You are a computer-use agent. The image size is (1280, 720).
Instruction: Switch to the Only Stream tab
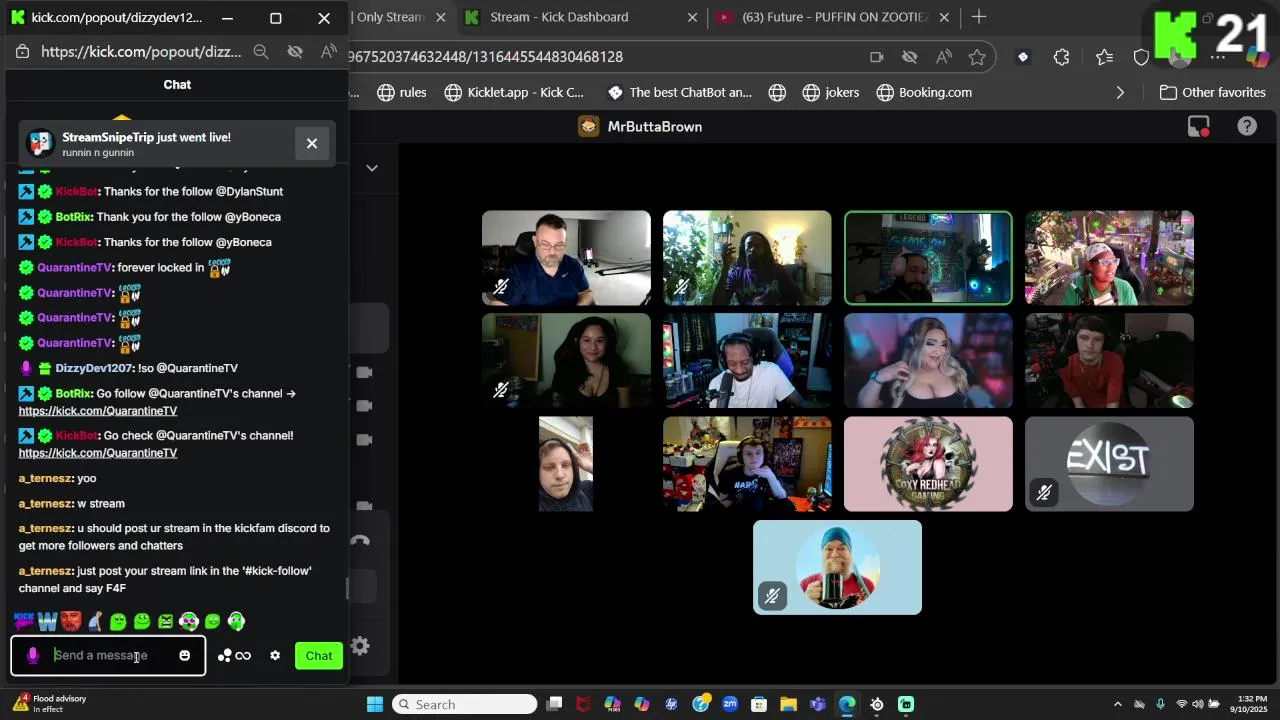coord(390,17)
